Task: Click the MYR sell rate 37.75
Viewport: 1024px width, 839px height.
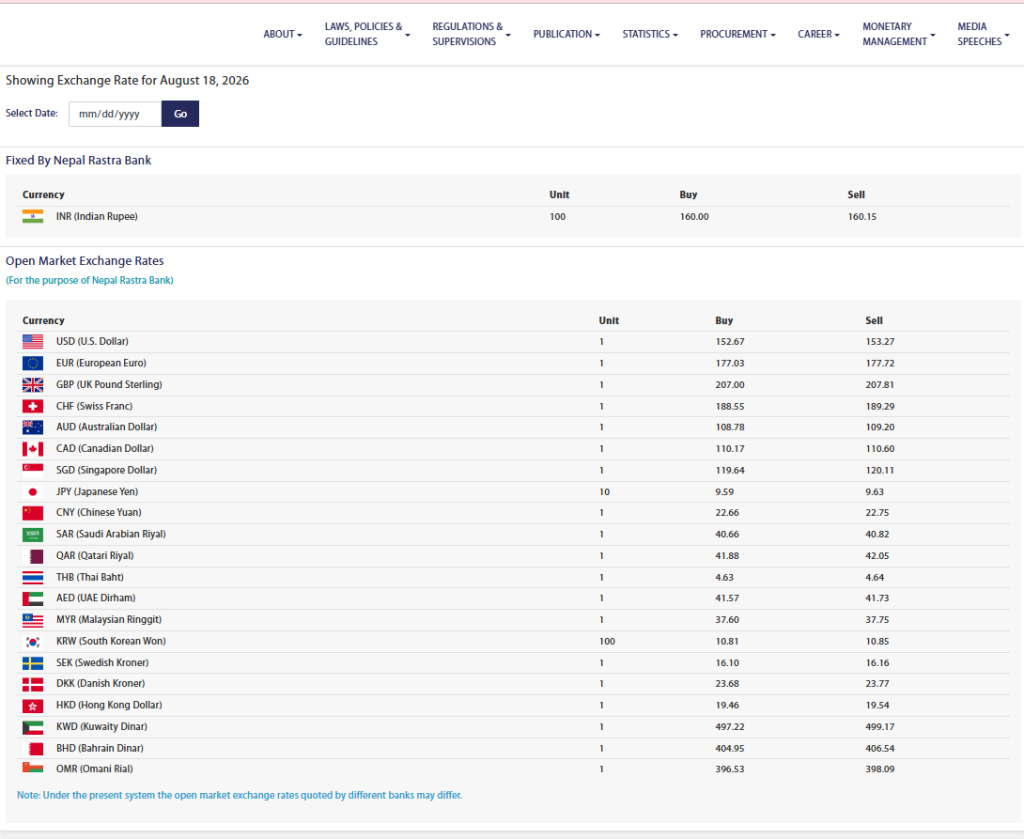Action: coord(877,620)
